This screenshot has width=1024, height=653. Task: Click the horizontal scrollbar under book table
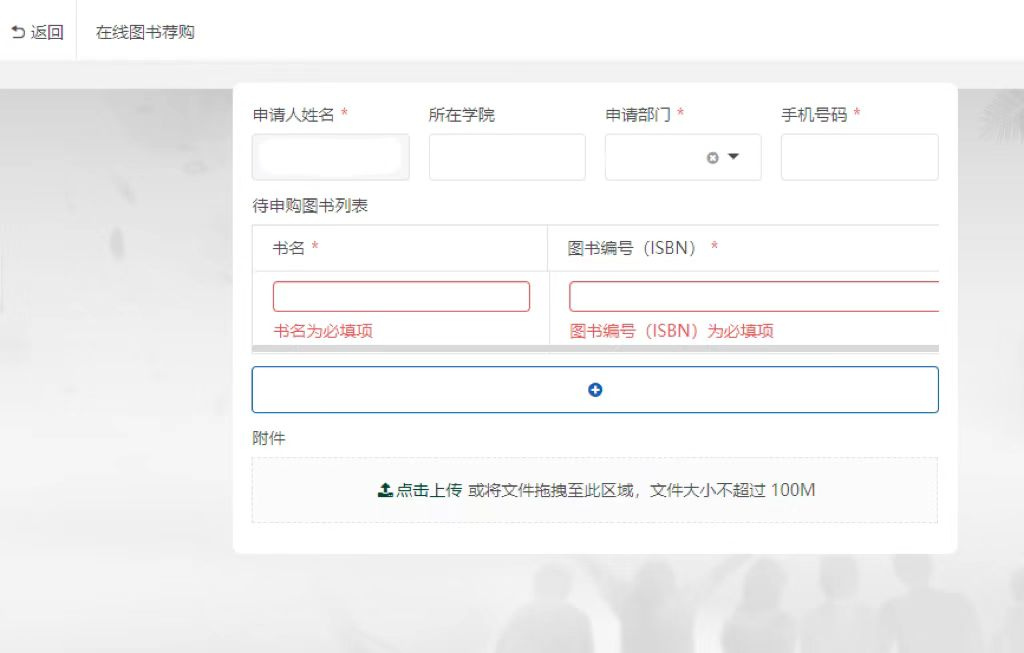[x=595, y=349]
